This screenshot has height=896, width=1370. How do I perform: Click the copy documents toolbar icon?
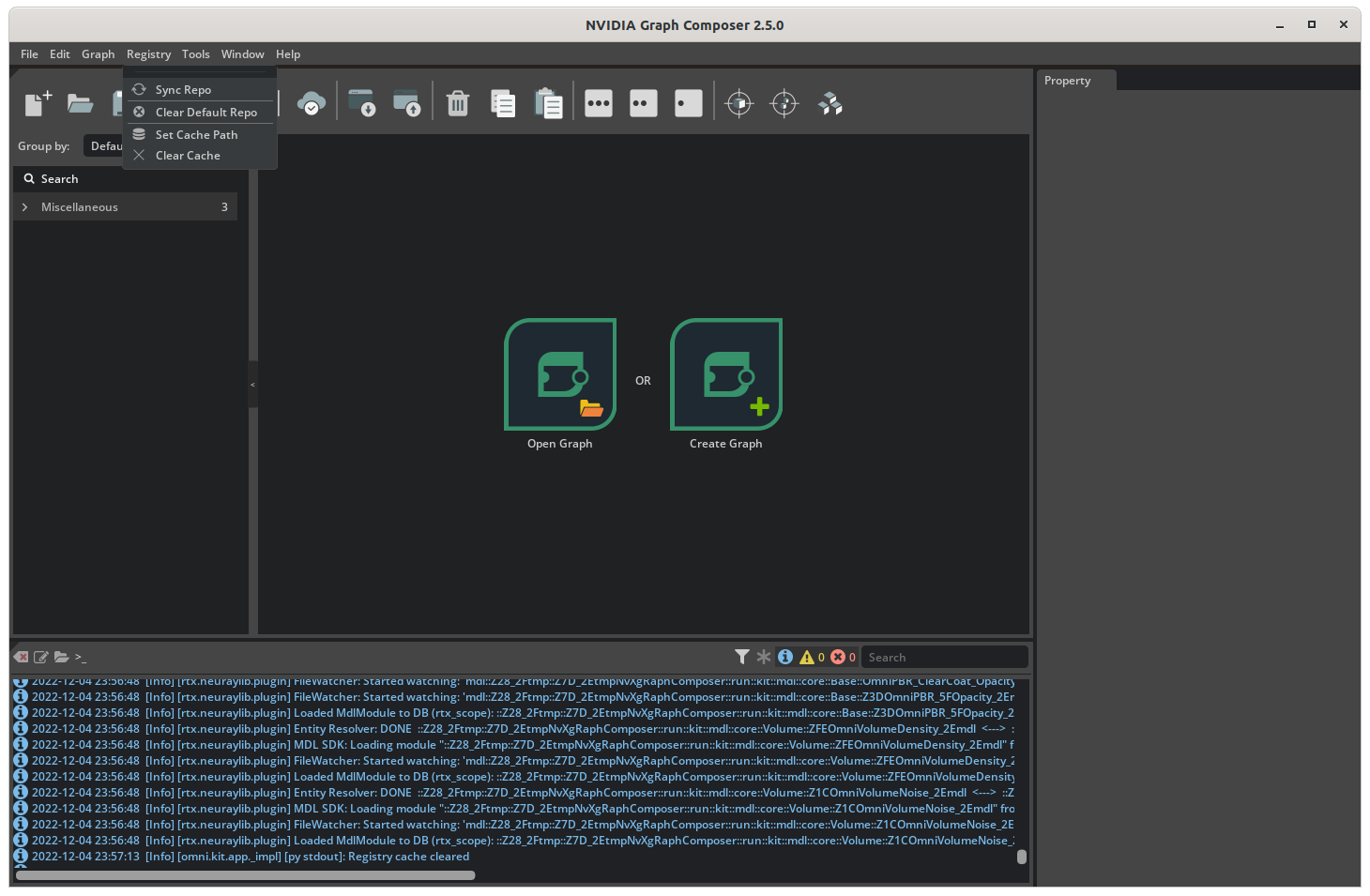tap(503, 103)
